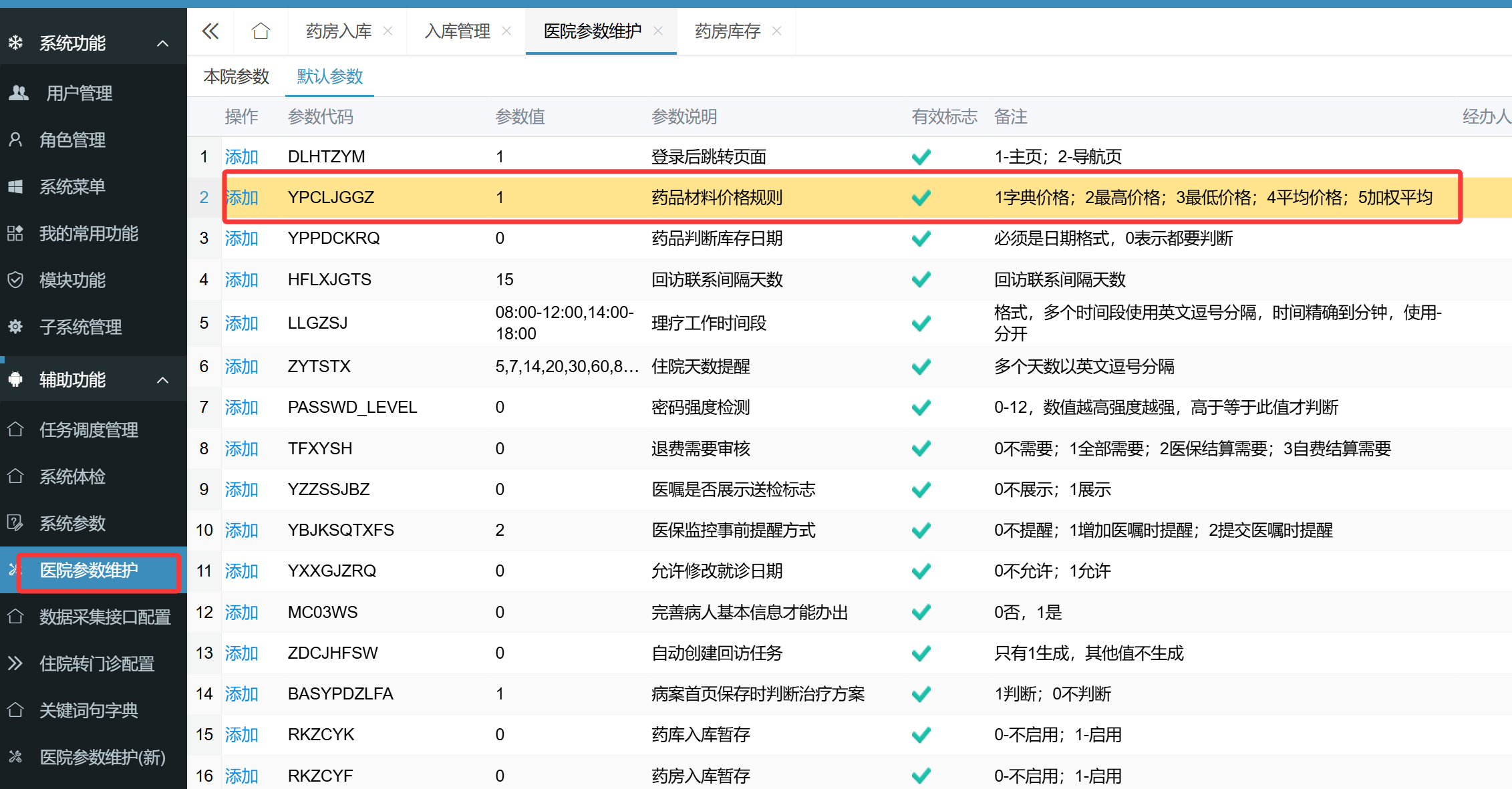Collapse sidebar with double-chevron icon

[210, 31]
